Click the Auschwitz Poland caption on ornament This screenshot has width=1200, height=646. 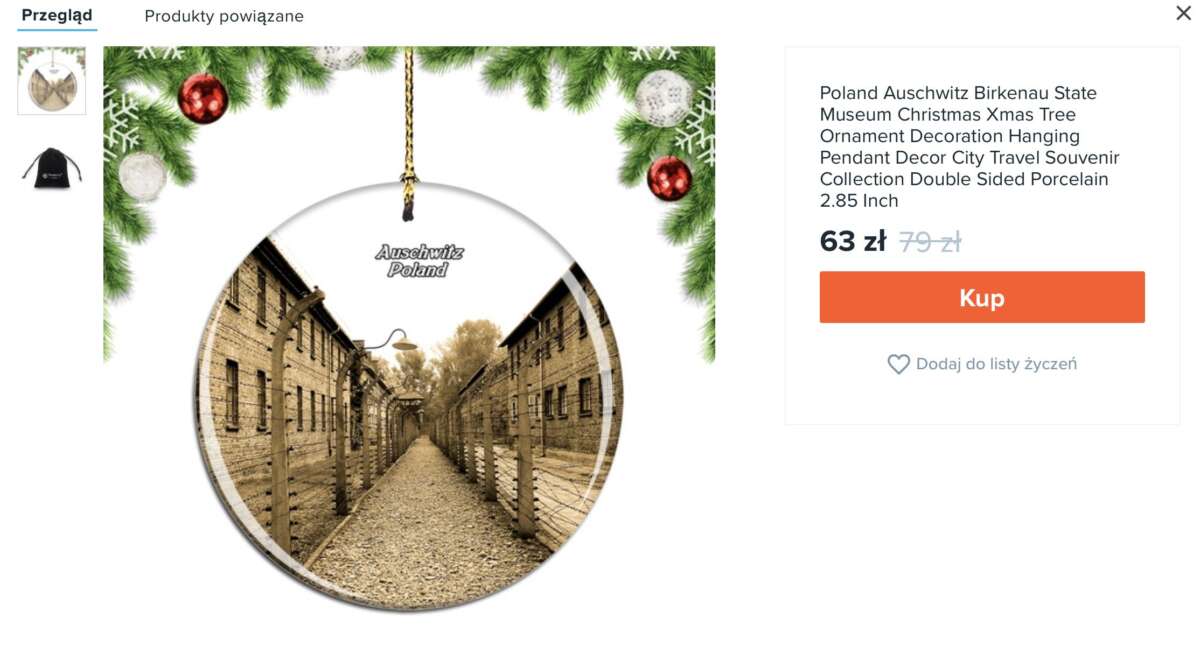[420, 260]
